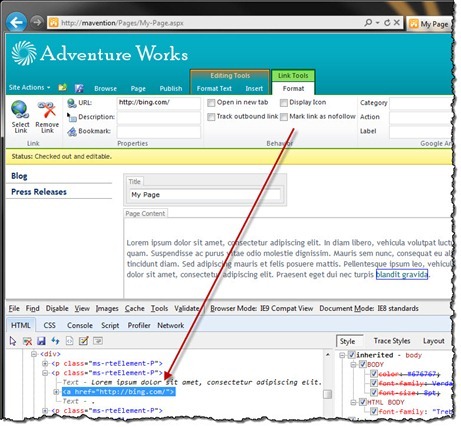Open the address bar search dropdown arrow
Image resolution: width=461 pixels, height=427 pixels.
377,23
